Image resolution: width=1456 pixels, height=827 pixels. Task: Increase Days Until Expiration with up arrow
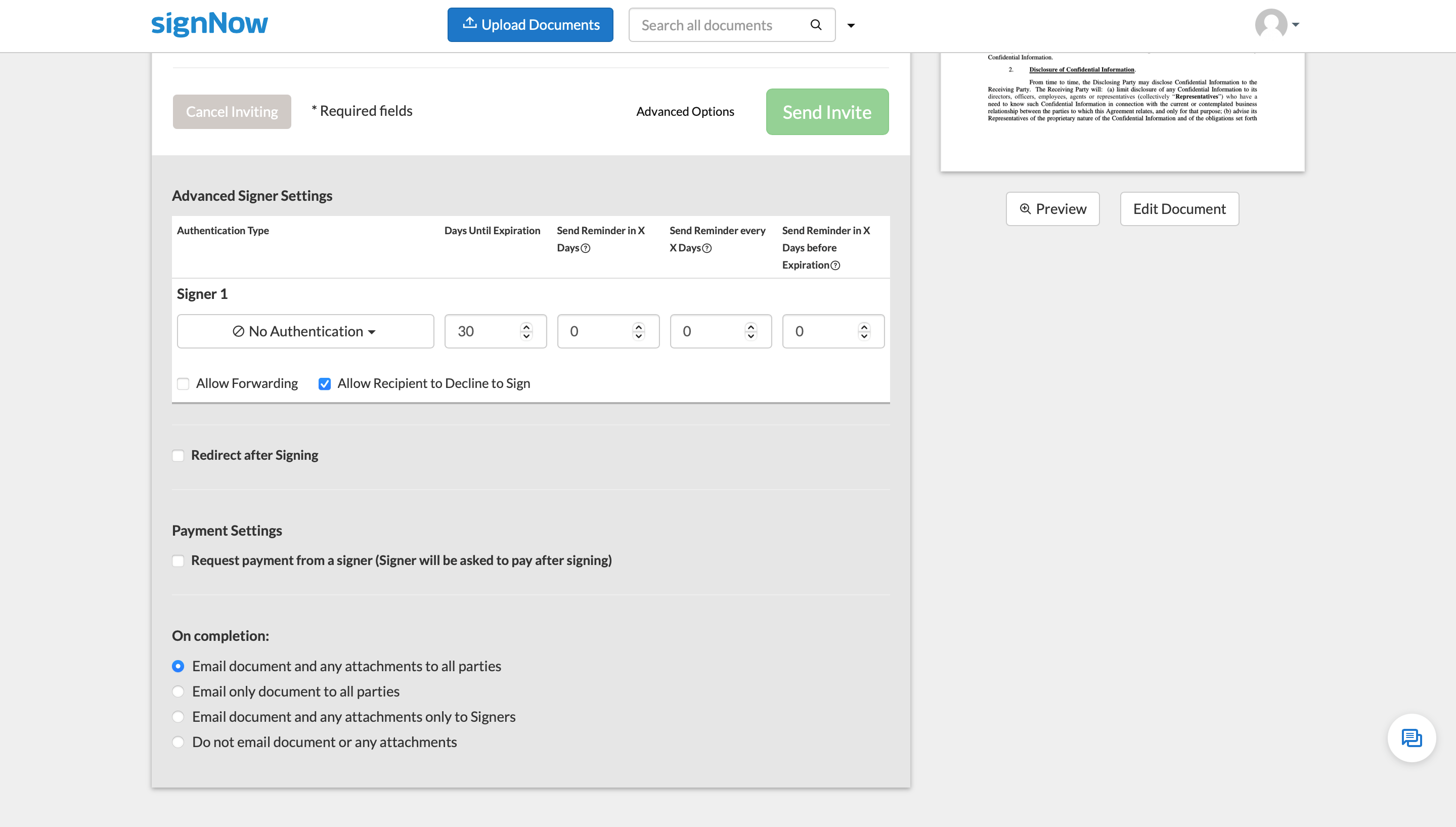click(x=526, y=327)
